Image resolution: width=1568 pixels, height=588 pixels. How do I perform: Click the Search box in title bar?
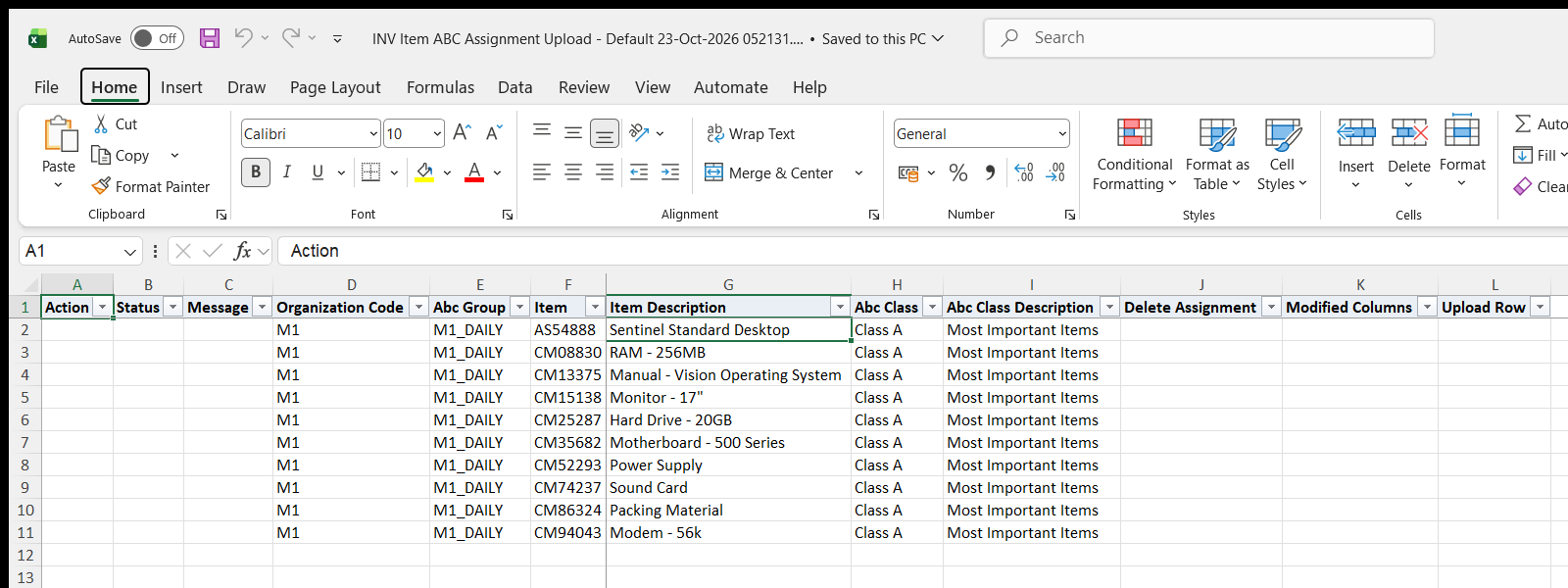coord(1208,38)
